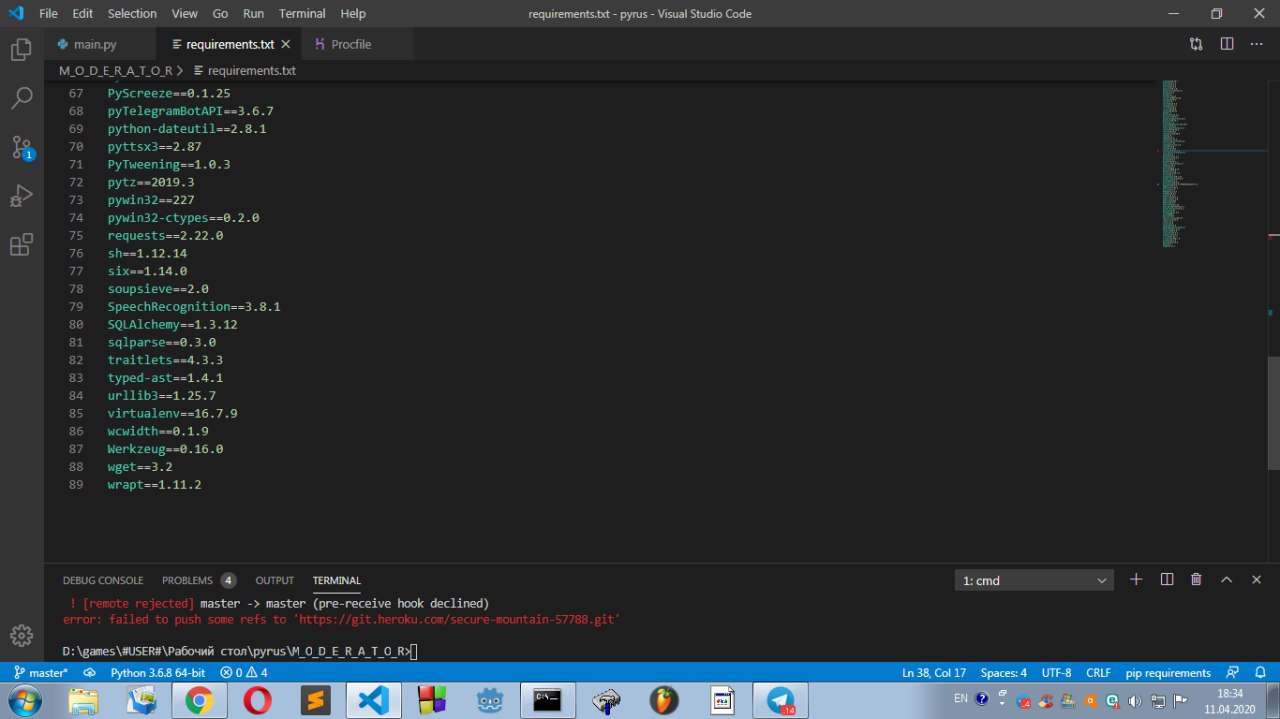This screenshot has height=719, width=1280.
Task: Change line endings via CRLF indicator
Action: tap(1098, 673)
